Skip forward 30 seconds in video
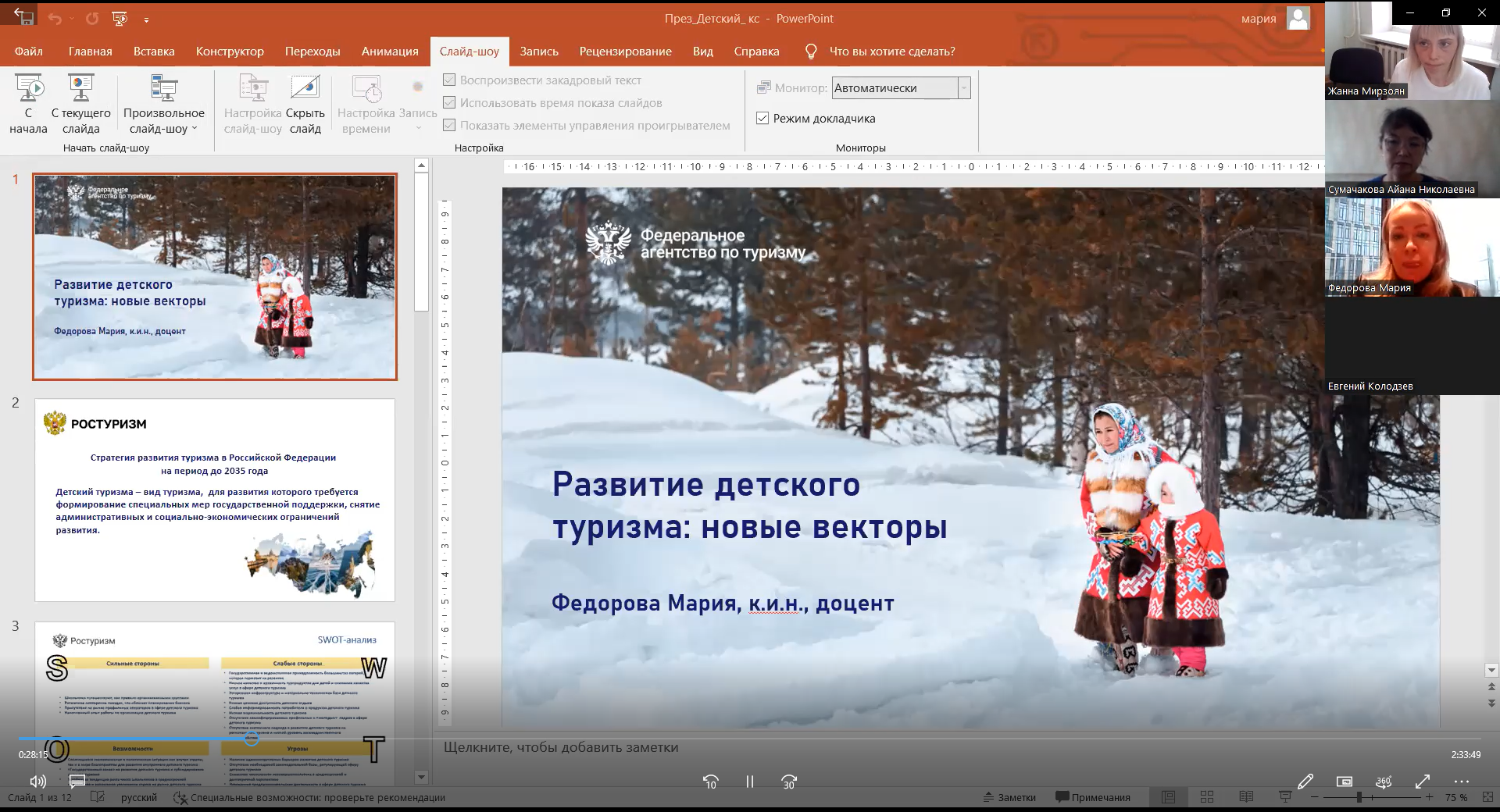 789,782
